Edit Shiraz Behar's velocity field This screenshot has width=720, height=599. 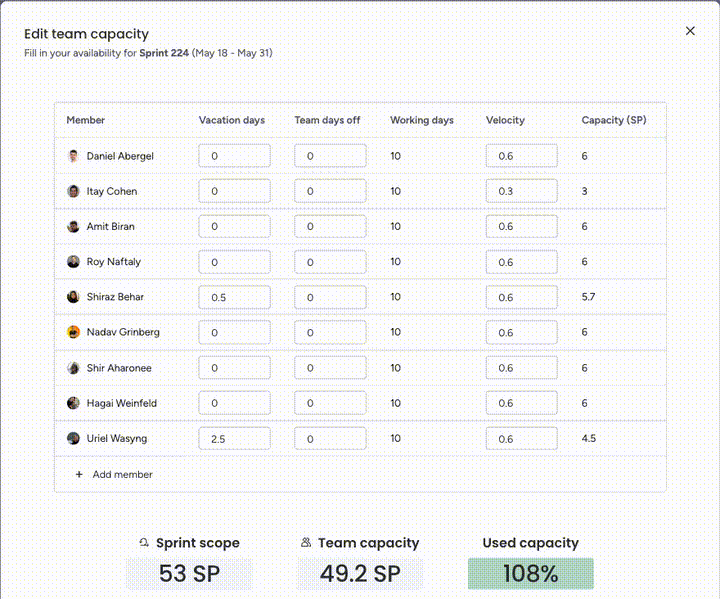522,297
